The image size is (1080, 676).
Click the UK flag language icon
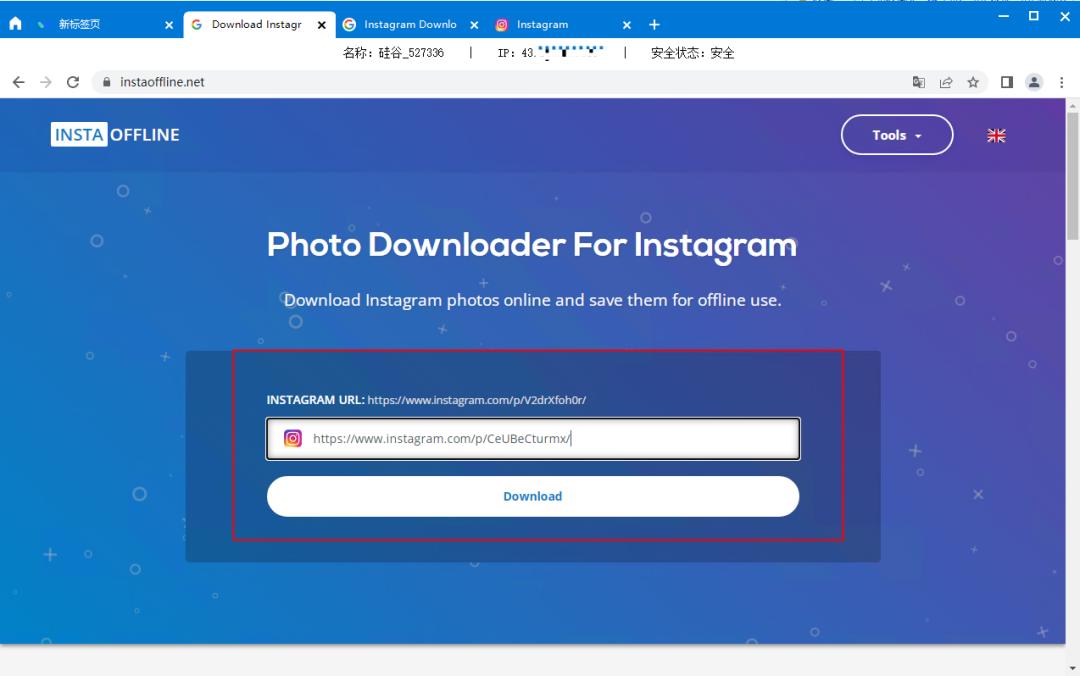[x=996, y=136]
